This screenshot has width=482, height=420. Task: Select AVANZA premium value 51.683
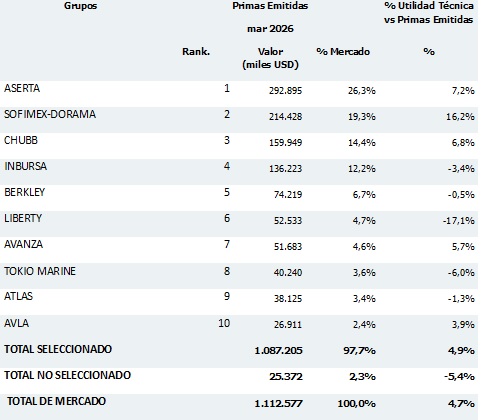288,247
